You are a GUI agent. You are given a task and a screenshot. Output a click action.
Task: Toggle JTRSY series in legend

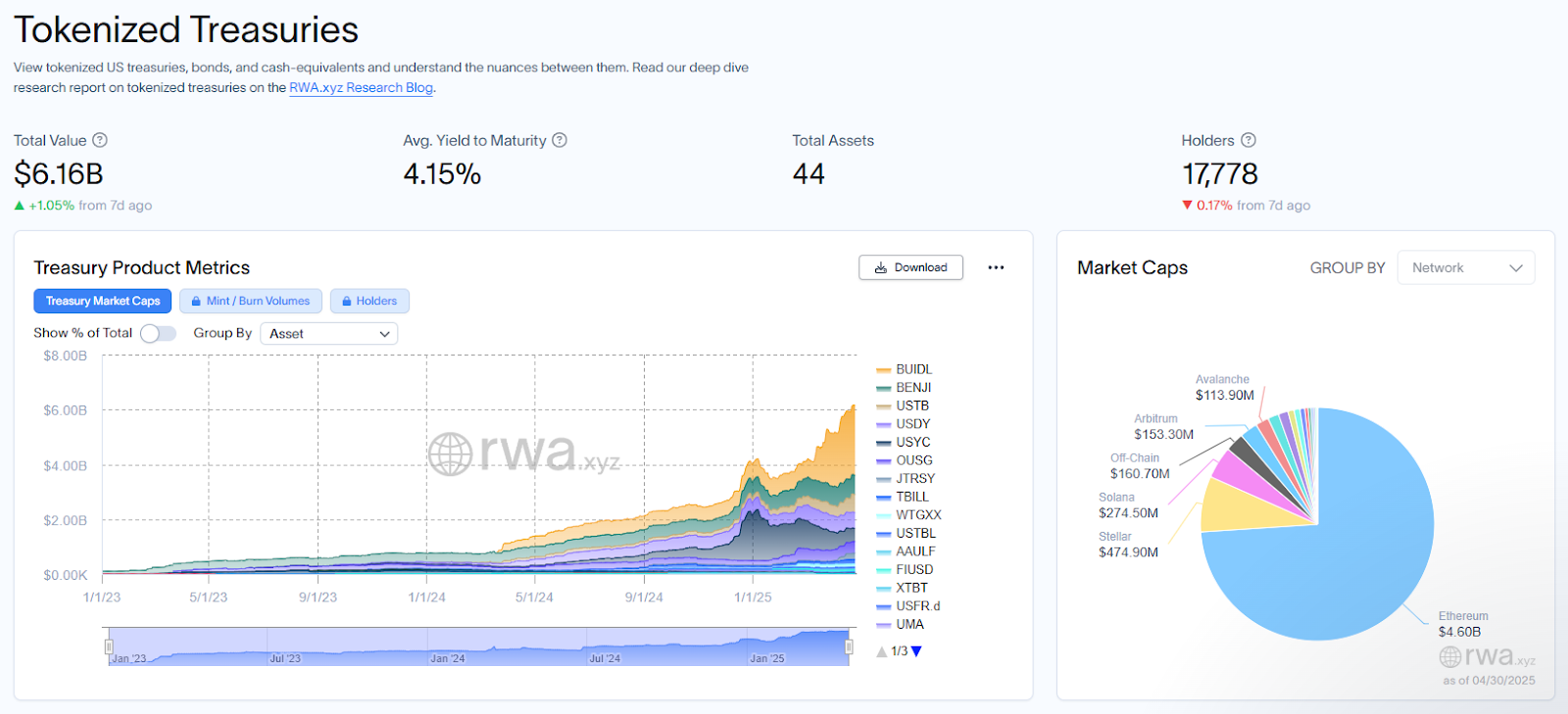point(906,479)
